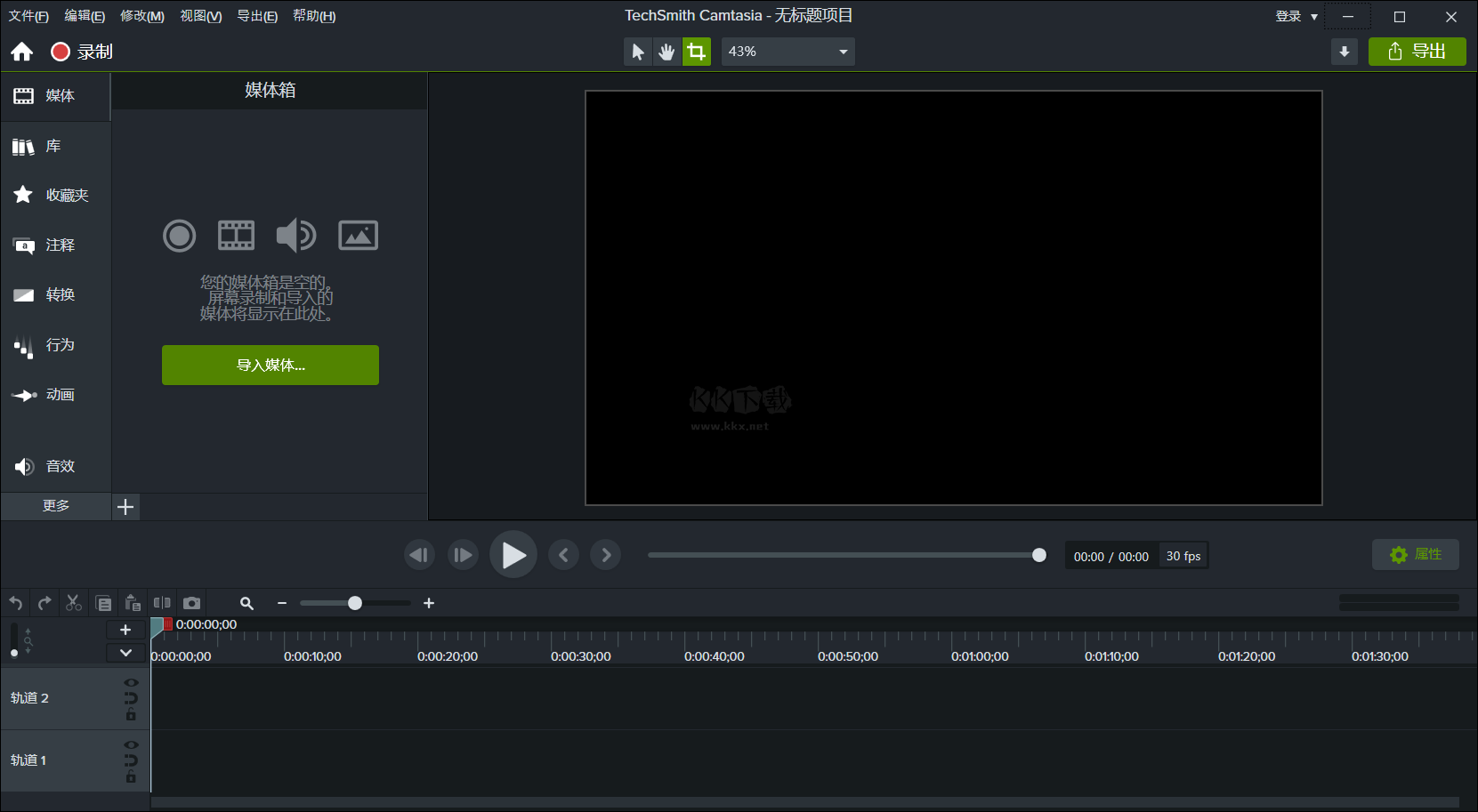Split the media with the split icon
Image resolution: width=1478 pixels, height=812 pixels.
tap(163, 602)
